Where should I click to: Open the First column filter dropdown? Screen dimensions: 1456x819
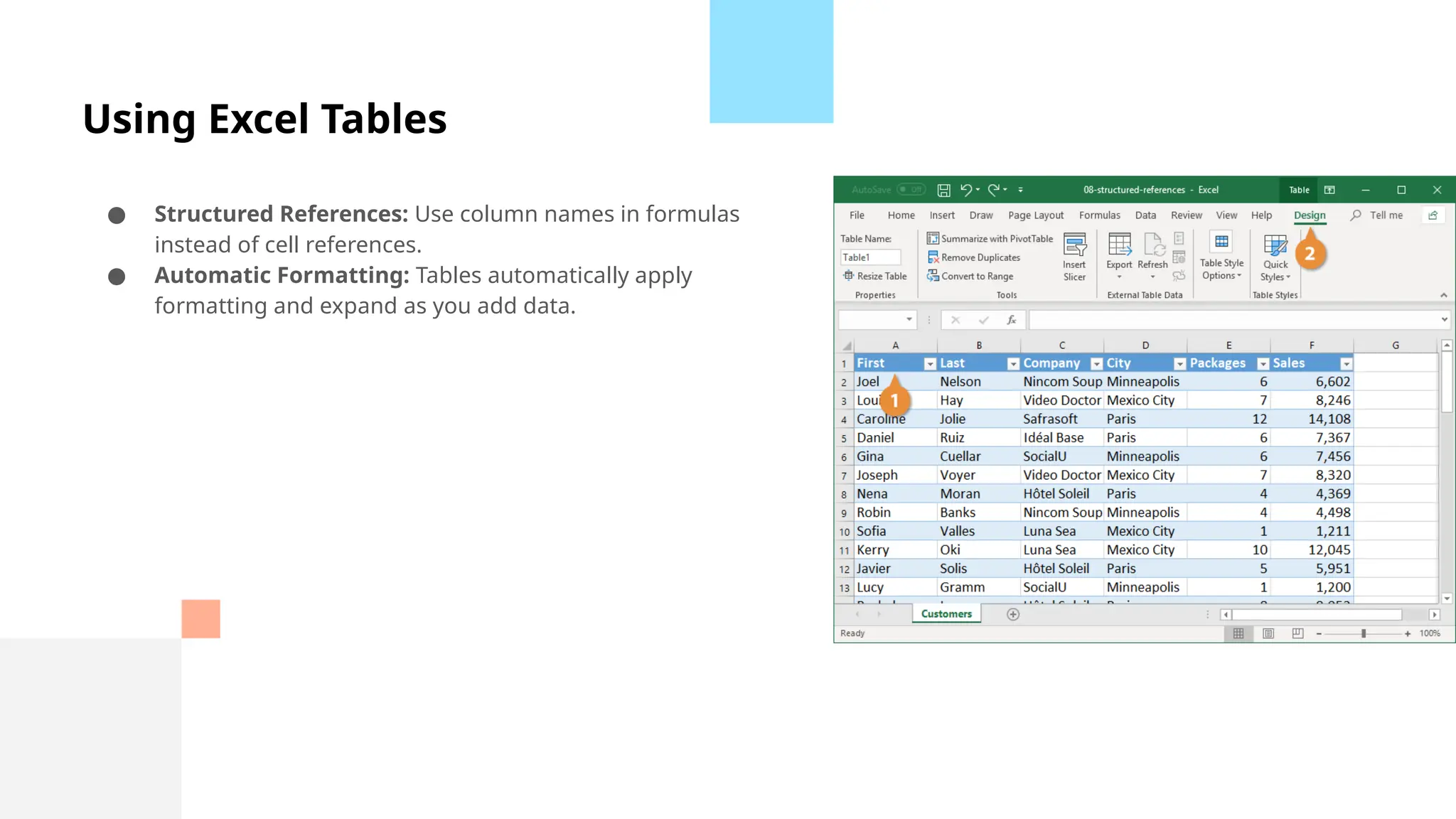929,364
